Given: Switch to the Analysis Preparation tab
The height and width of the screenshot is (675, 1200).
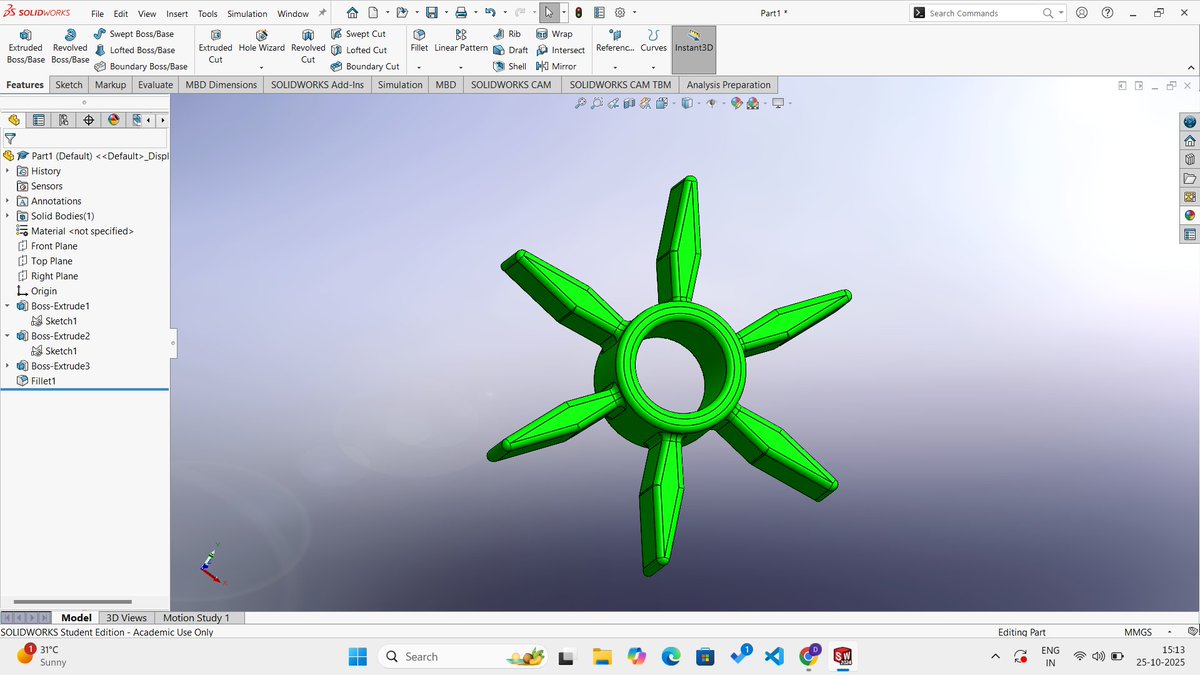Looking at the screenshot, I should [729, 85].
